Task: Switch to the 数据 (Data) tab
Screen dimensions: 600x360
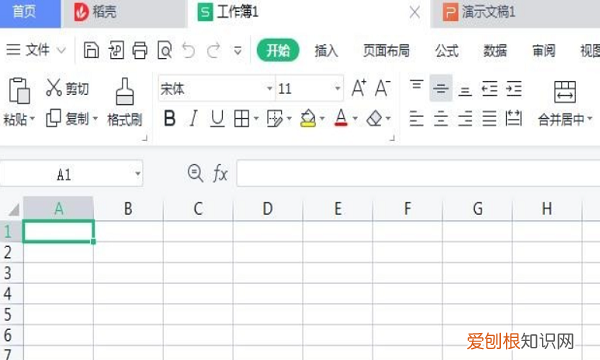Action: coord(495,50)
